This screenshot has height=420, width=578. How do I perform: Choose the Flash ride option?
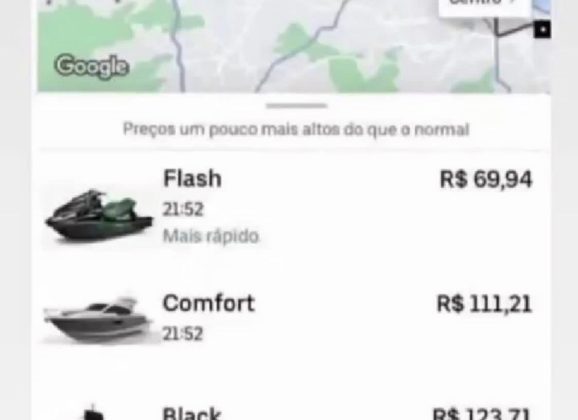pos(291,208)
